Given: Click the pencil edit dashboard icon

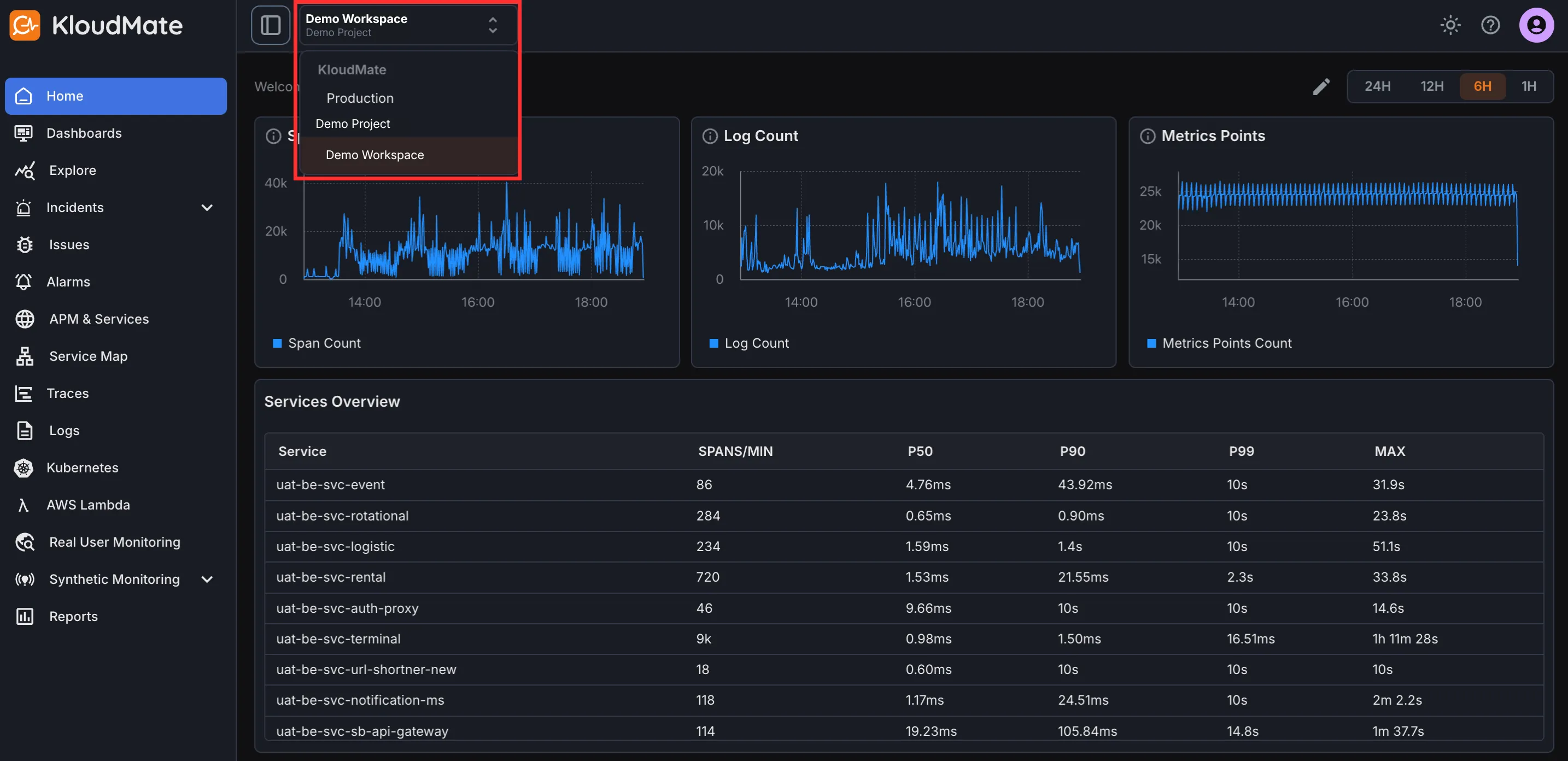Looking at the screenshot, I should [1321, 86].
